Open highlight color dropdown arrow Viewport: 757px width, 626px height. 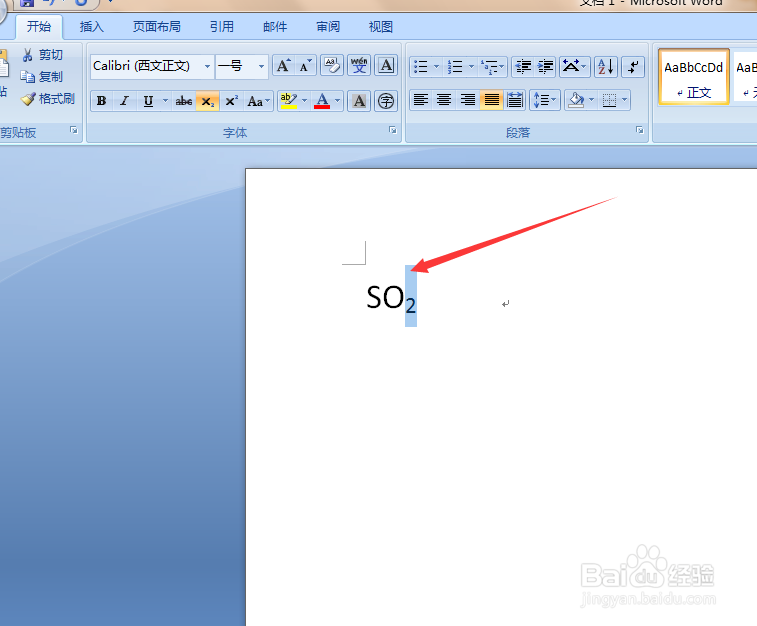[x=305, y=101]
